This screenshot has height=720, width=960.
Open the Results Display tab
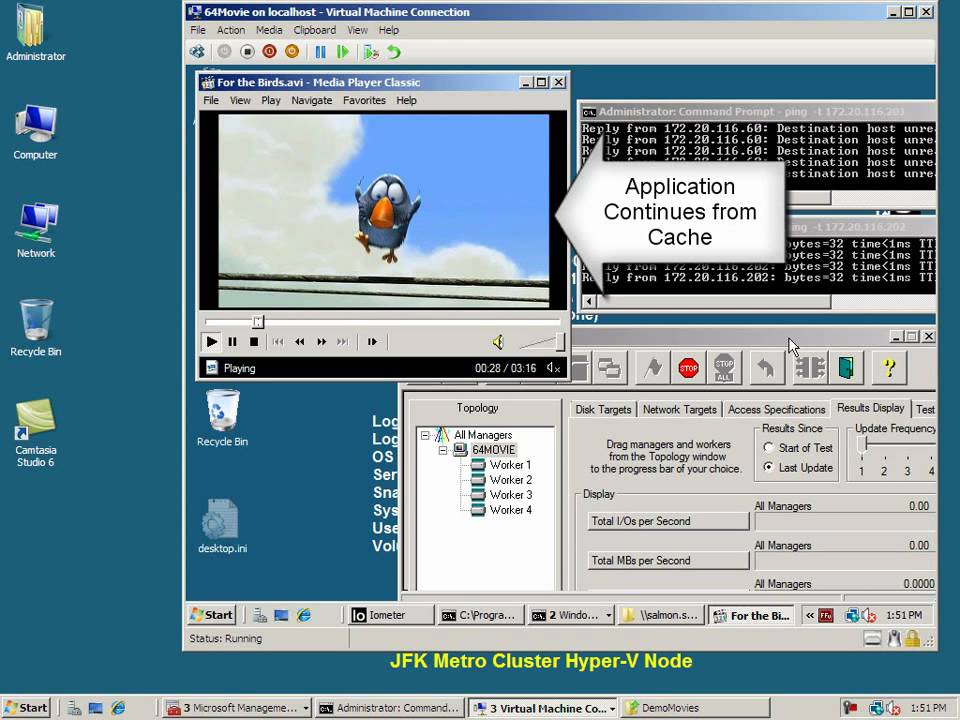(x=871, y=408)
